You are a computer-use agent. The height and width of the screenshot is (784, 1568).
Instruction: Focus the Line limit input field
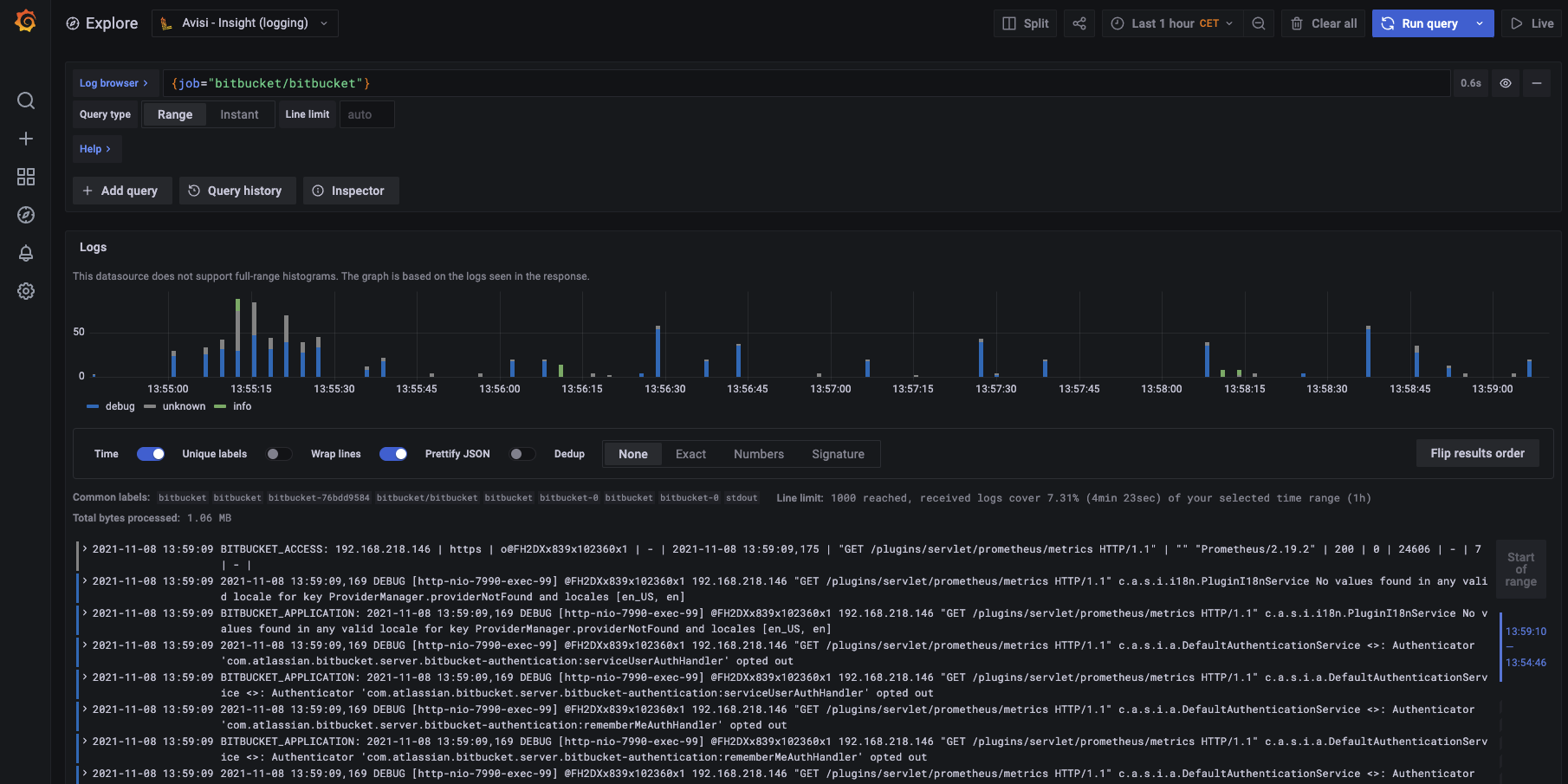[x=366, y=114]
